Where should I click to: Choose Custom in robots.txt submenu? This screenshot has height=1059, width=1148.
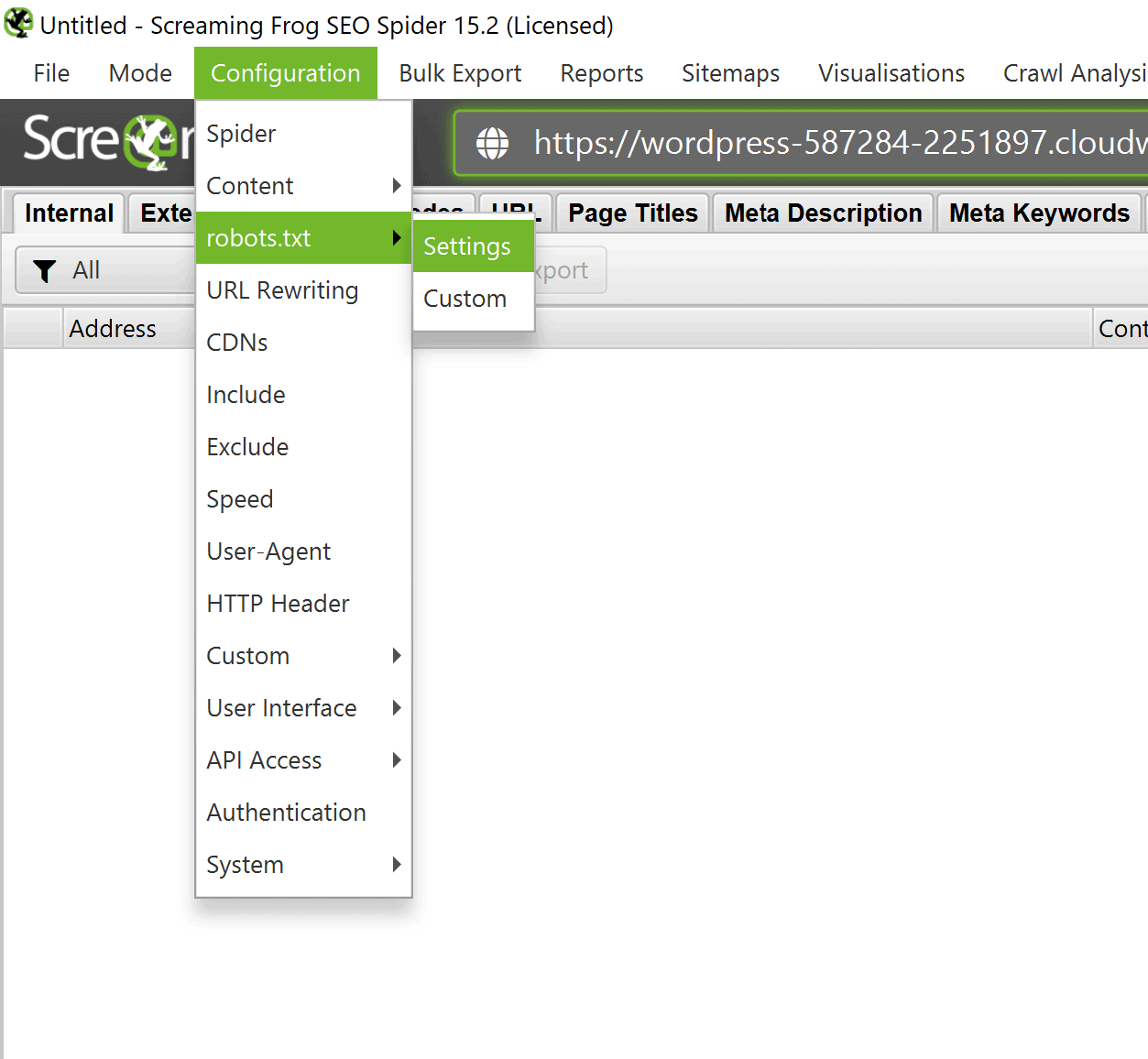[x=474, y=299]
